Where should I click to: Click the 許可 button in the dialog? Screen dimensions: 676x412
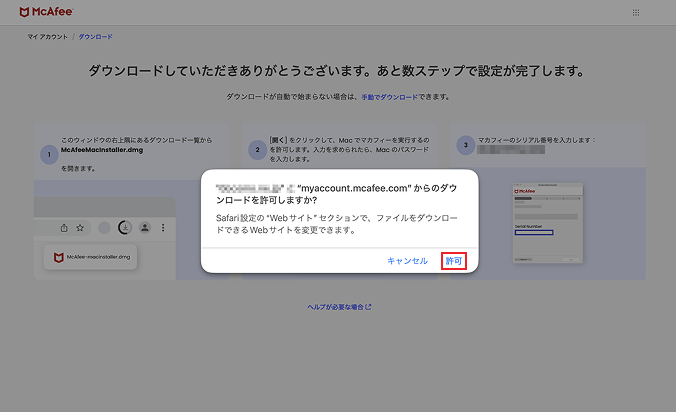pos(454,261)
